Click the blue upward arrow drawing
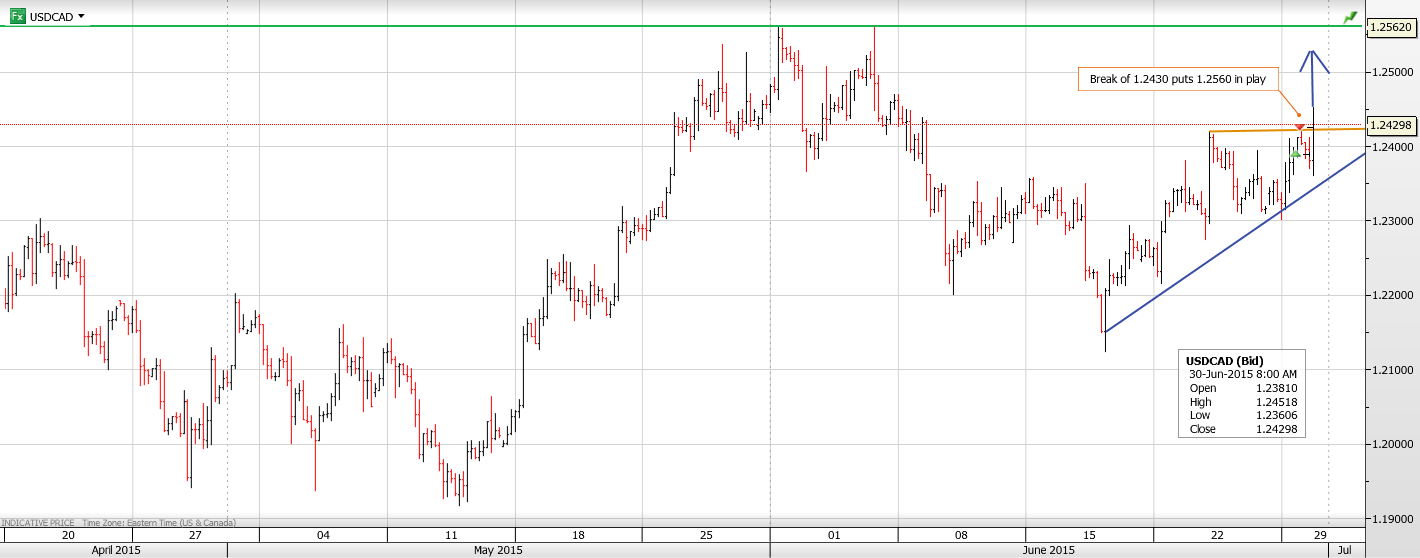The width and height of the screenshot is (1420, 558). pyautogui.click(x=1313, y=75)
